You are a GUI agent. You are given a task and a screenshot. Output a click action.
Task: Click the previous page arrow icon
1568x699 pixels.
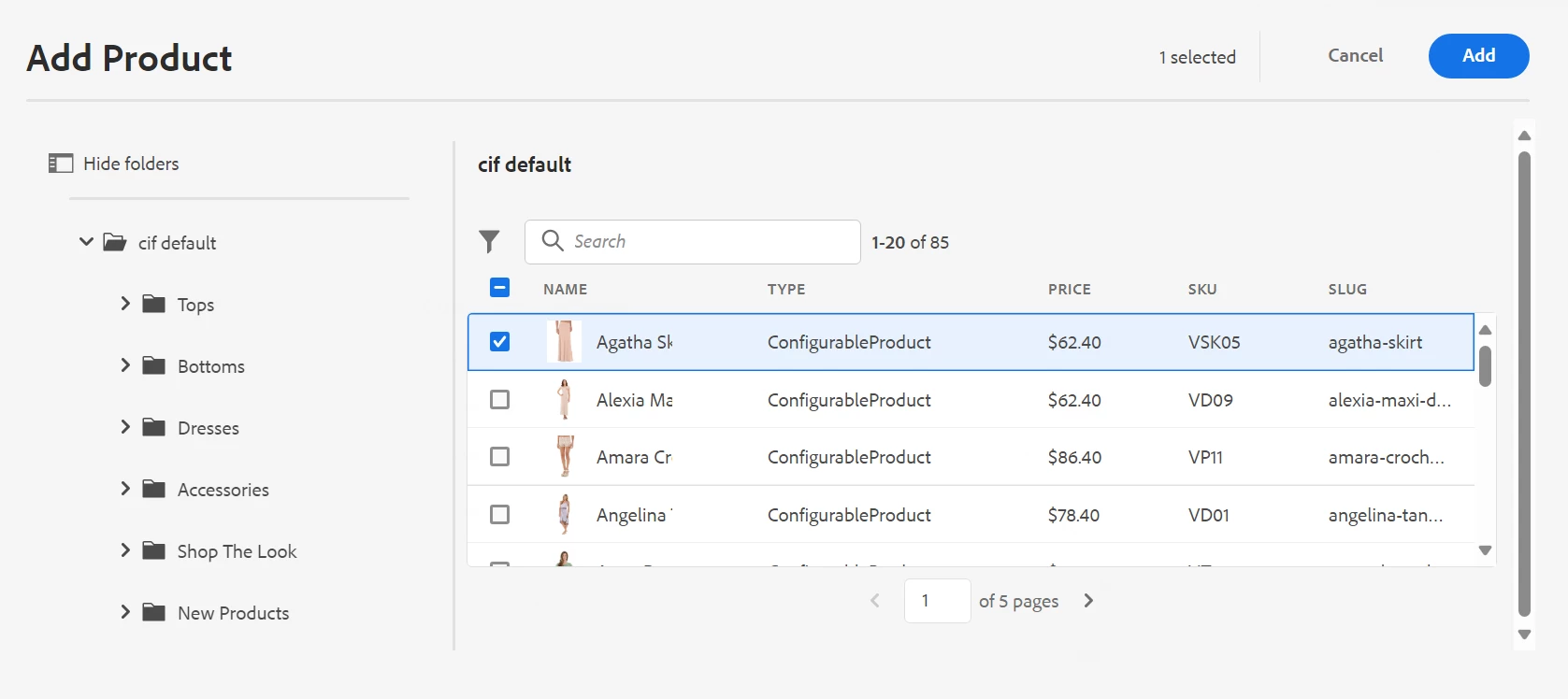point(875,601)
